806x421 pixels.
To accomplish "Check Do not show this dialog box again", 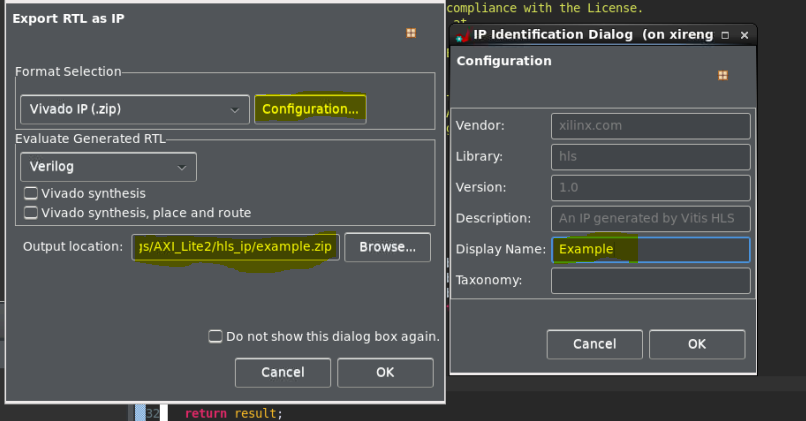I will (x=215, y=336).
